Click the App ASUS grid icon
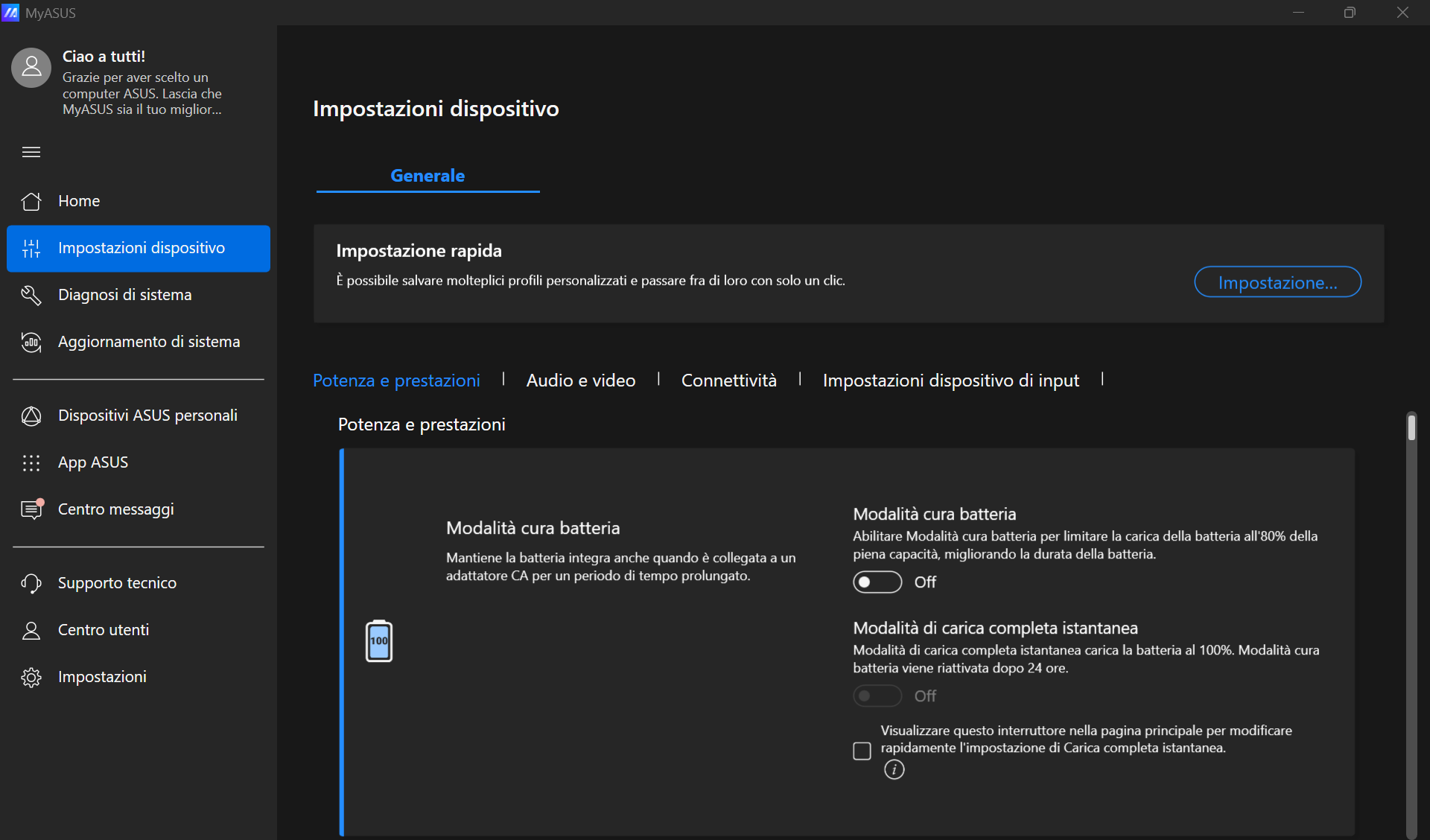Viewport: 1430px width, 840px height. (31, 462)
